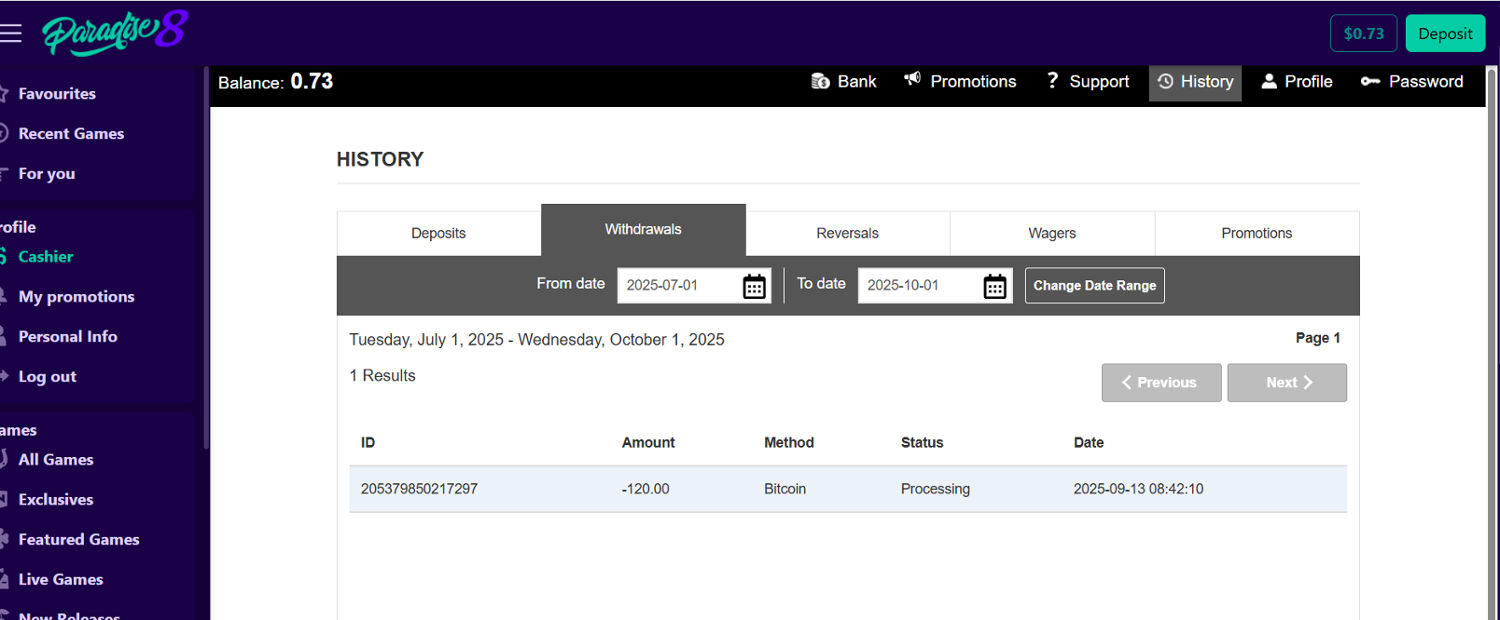Switch to the Wagers tab
The height and width of the screenshot is (620, 1500).
1052,233
